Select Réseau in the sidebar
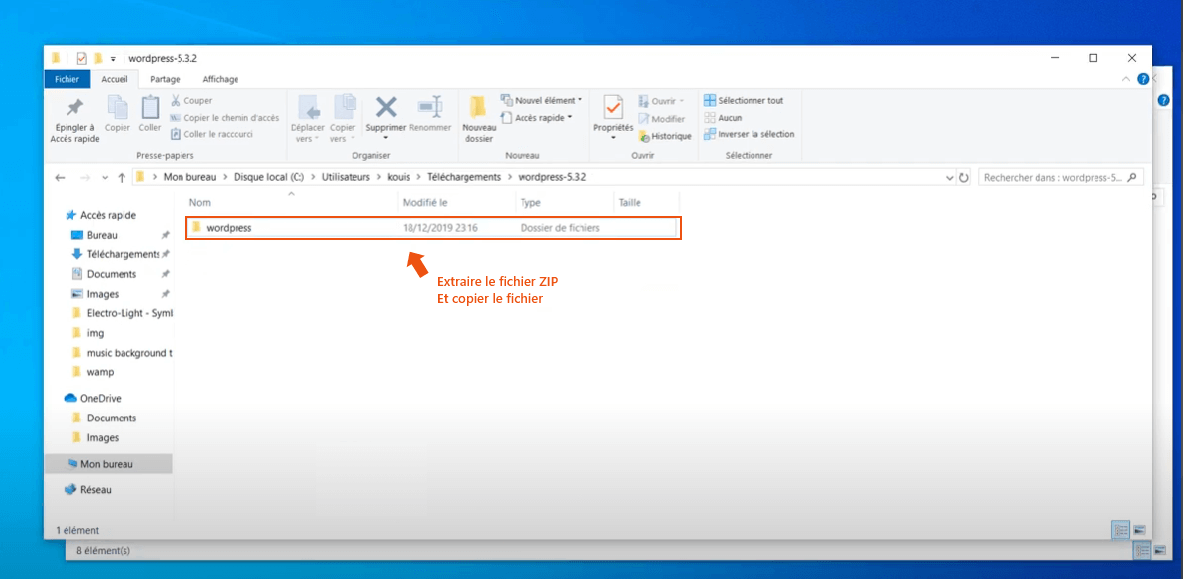Viewport: 1183px width, 579px height. point(88,489)
